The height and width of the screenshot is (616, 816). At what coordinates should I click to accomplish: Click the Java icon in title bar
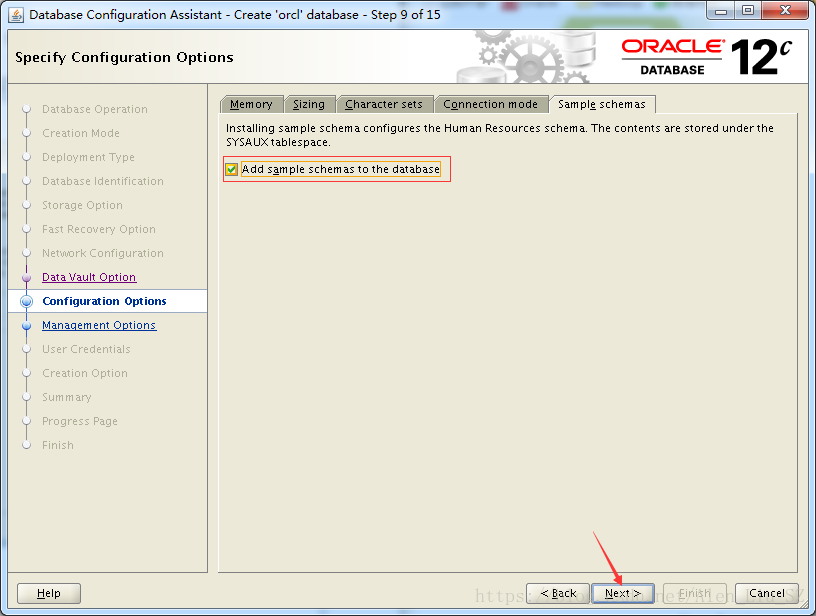16,15
